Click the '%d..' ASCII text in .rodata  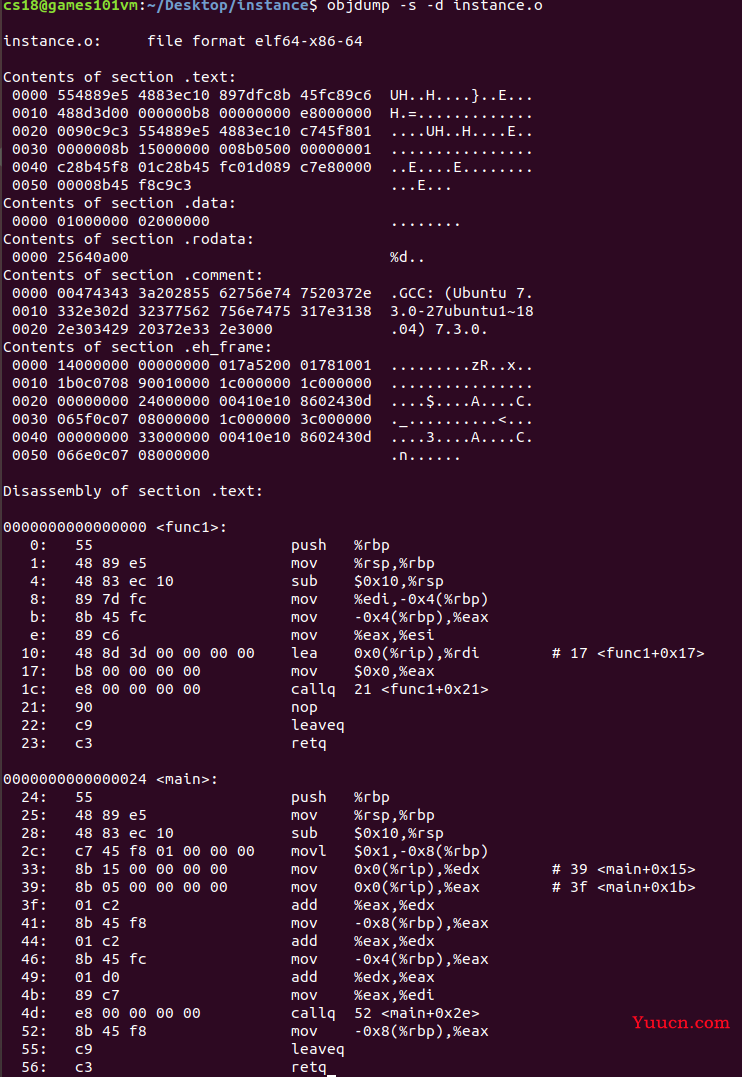point(407,257)
